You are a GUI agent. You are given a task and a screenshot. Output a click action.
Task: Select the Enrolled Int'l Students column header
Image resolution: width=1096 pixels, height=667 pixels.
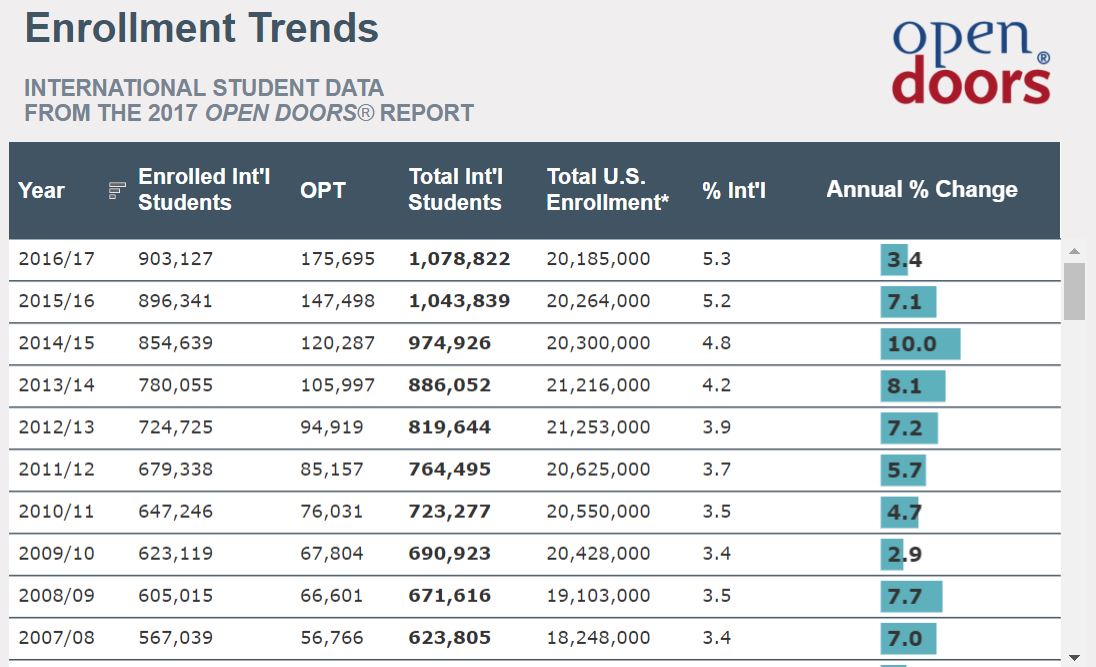pyautogui.click(x=204, y=190)
